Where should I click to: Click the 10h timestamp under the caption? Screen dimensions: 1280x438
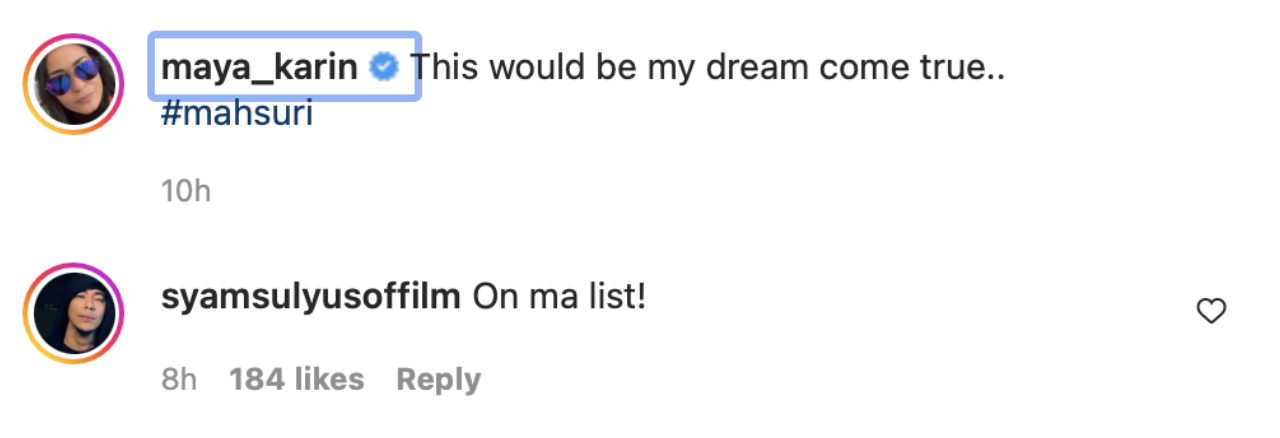point(185,191)
